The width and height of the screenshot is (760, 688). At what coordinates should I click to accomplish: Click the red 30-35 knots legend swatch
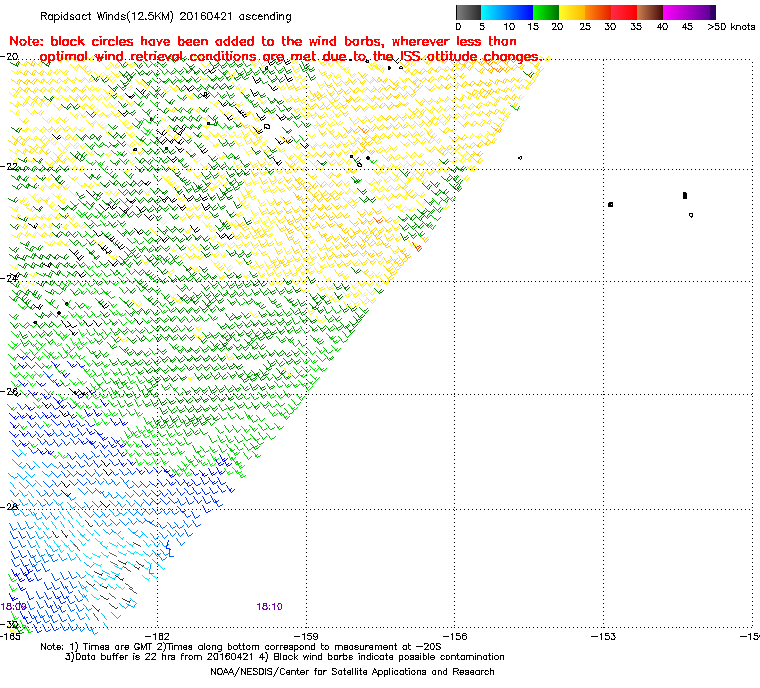[624, 12]
